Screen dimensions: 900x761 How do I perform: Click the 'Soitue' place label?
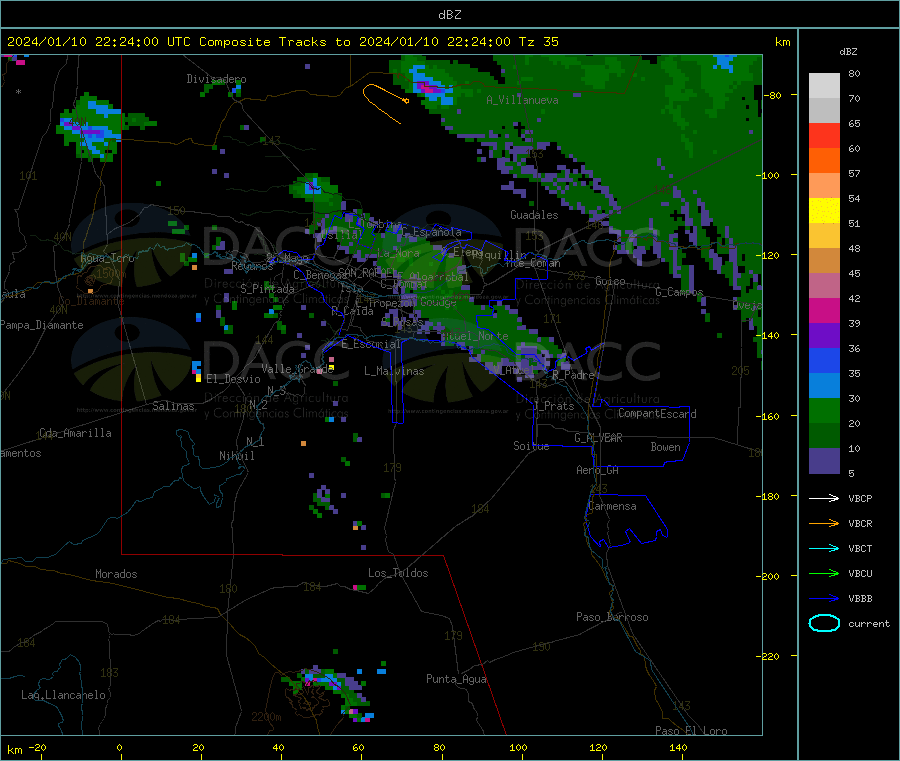531,445
